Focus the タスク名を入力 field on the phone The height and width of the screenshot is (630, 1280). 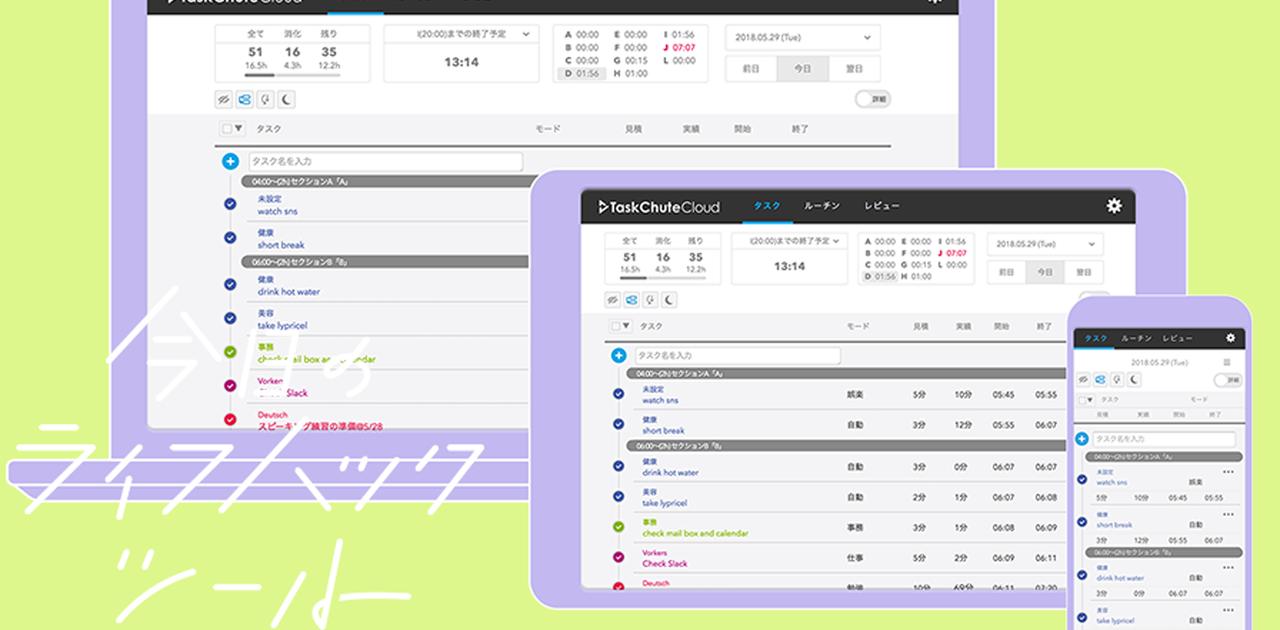[x=1164, y=439]
